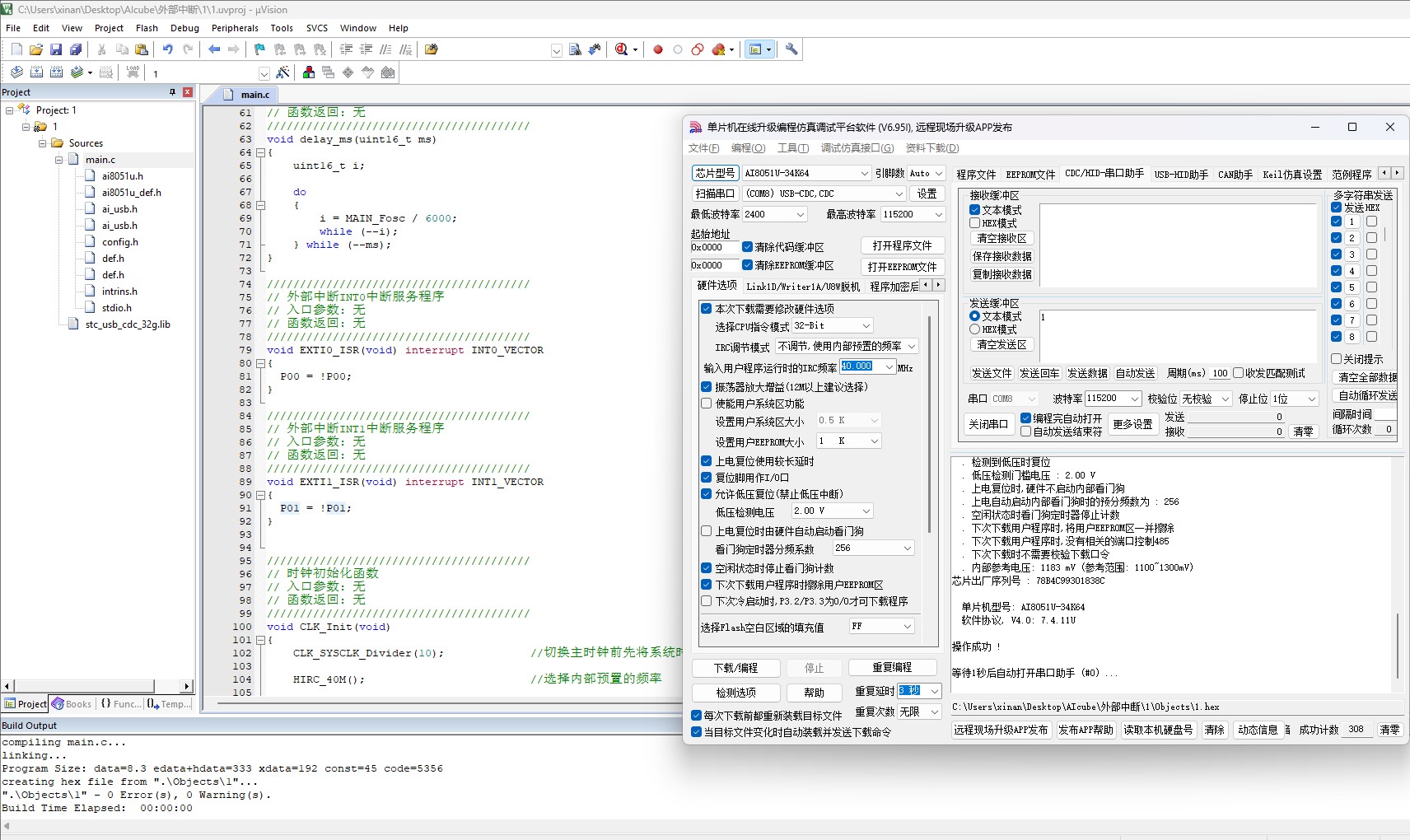1410x840 pixels.
Task: Navigate backward with the blue left arrow
Action: point(214,49)
